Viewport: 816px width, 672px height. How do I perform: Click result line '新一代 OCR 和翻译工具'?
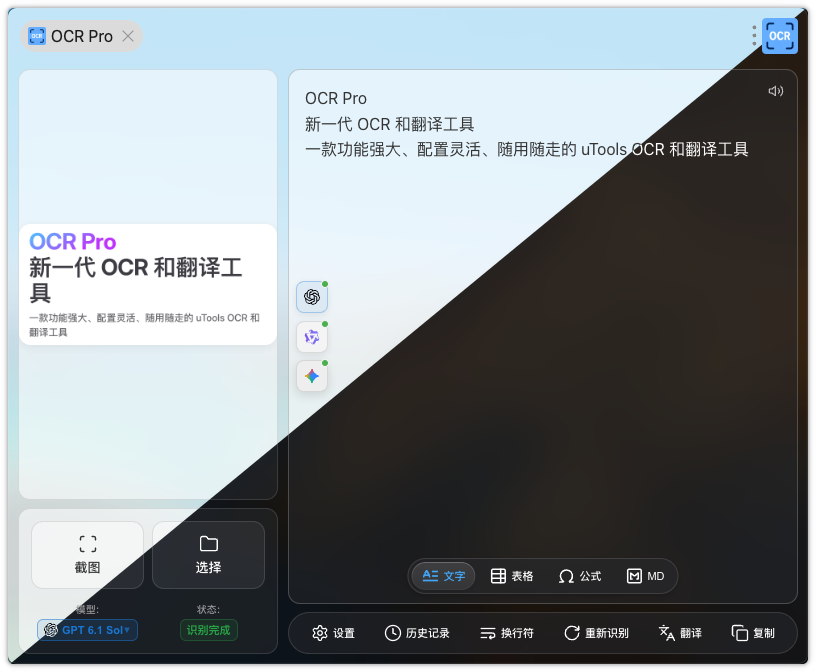[x=389, y=124]
